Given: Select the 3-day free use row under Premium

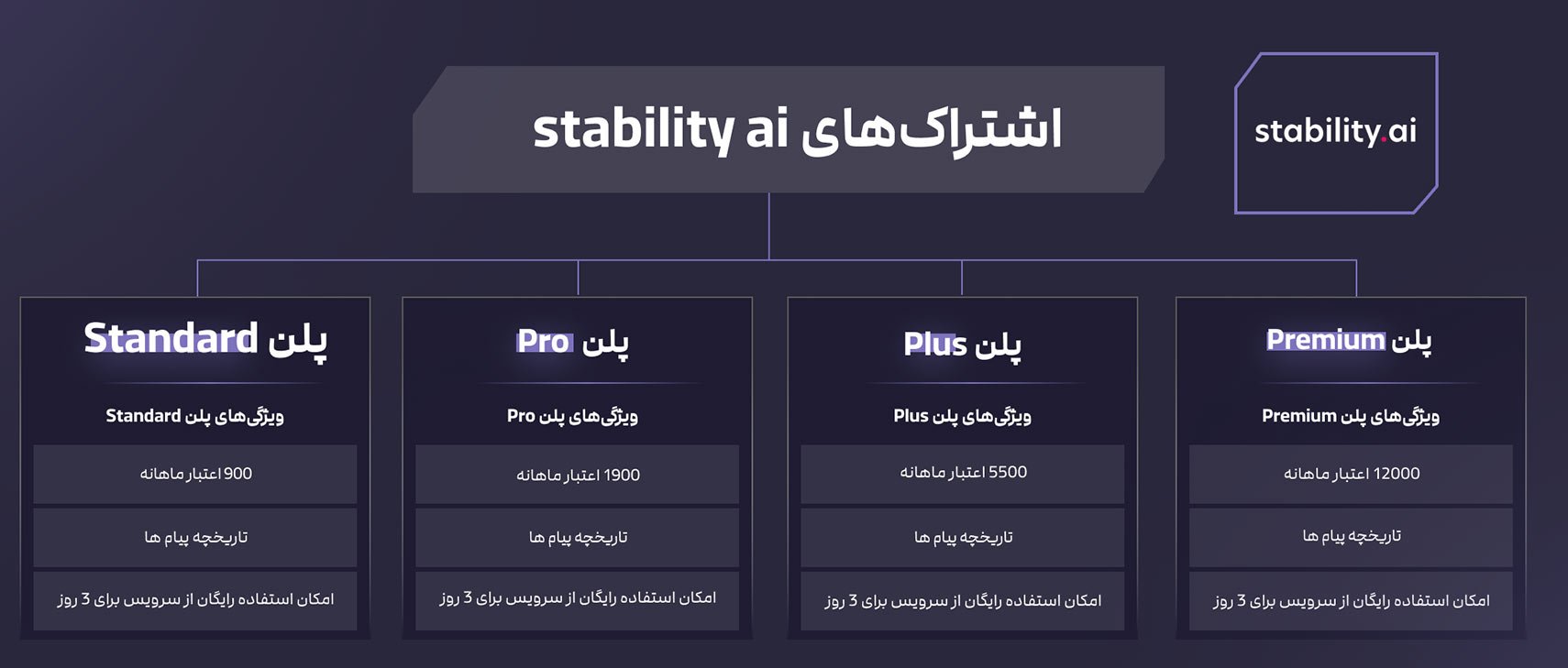Looking at the screenshot, I should 1351,601.
